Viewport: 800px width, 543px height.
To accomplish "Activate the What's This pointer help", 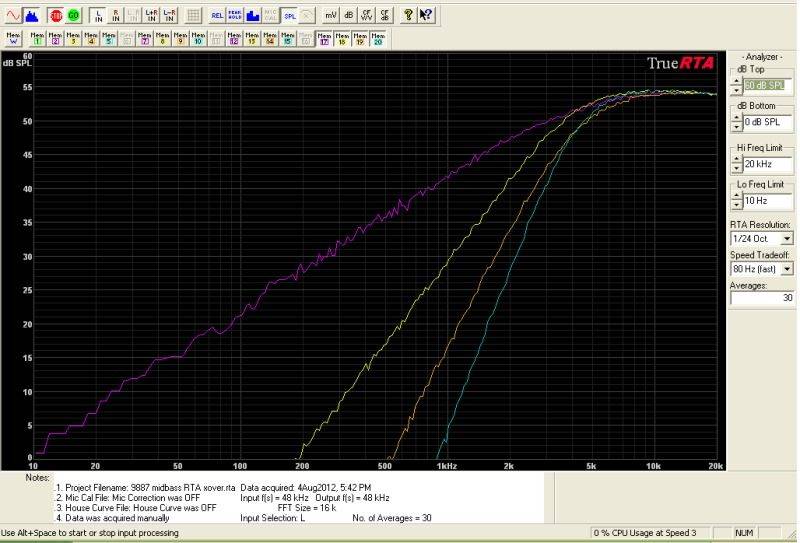I will pyautogui.click(x=426, y=15).
